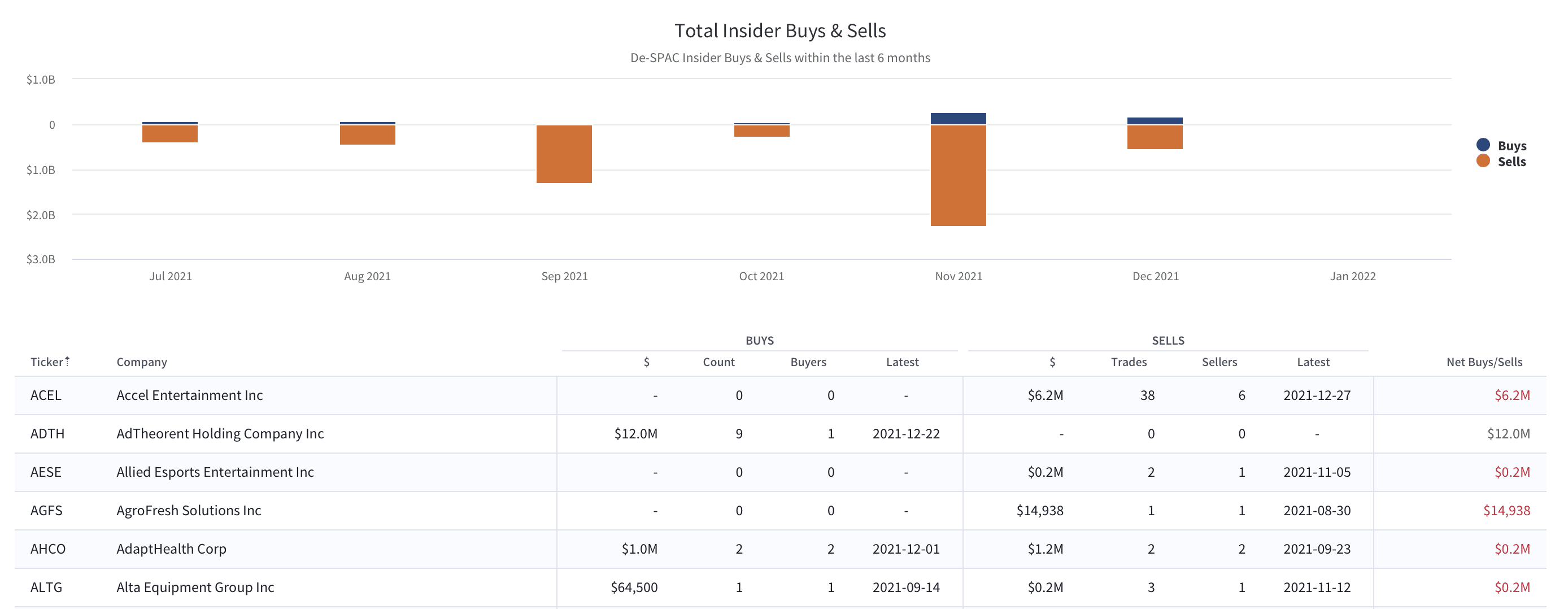Click the Jul 2021 axis label

171,276
